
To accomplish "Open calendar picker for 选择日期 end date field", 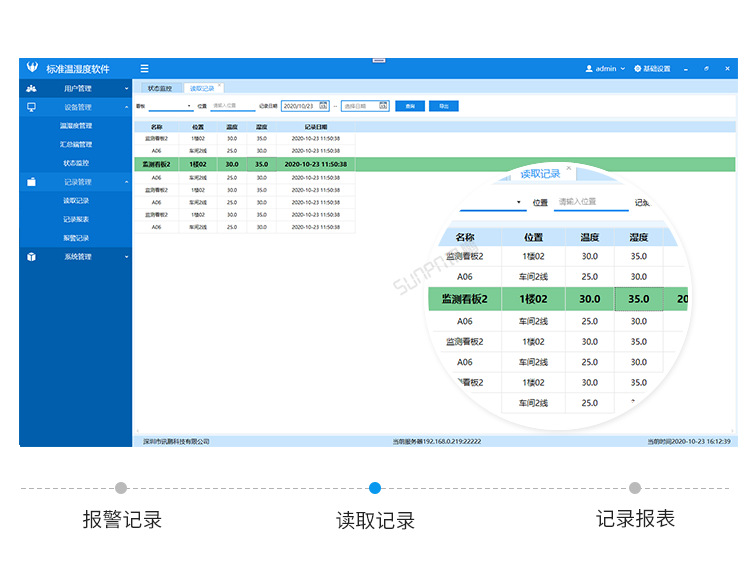I will pyautogui.click(x=383, y=106).
